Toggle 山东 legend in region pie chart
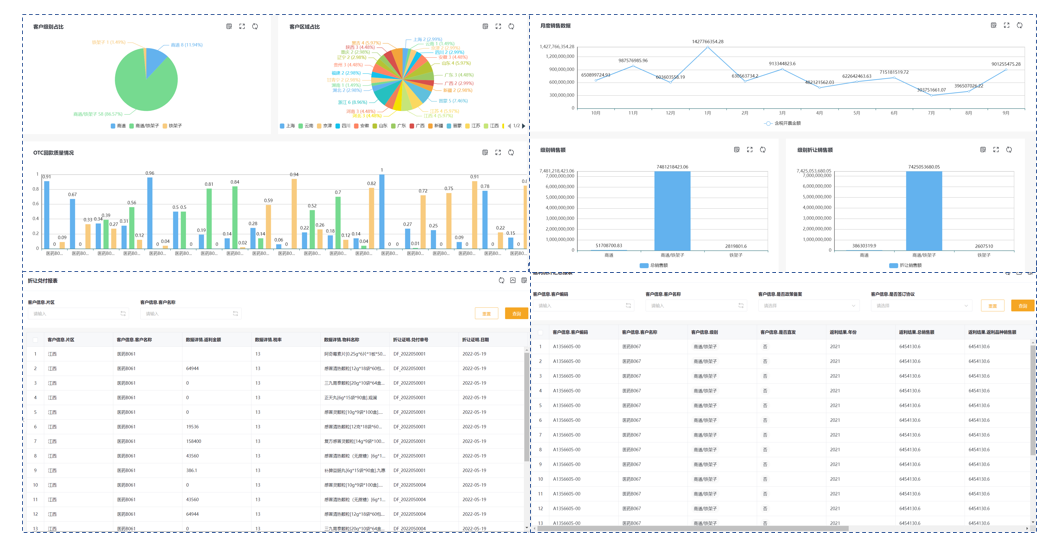This screenshot has height=552, width=1059. pos(380,126)
